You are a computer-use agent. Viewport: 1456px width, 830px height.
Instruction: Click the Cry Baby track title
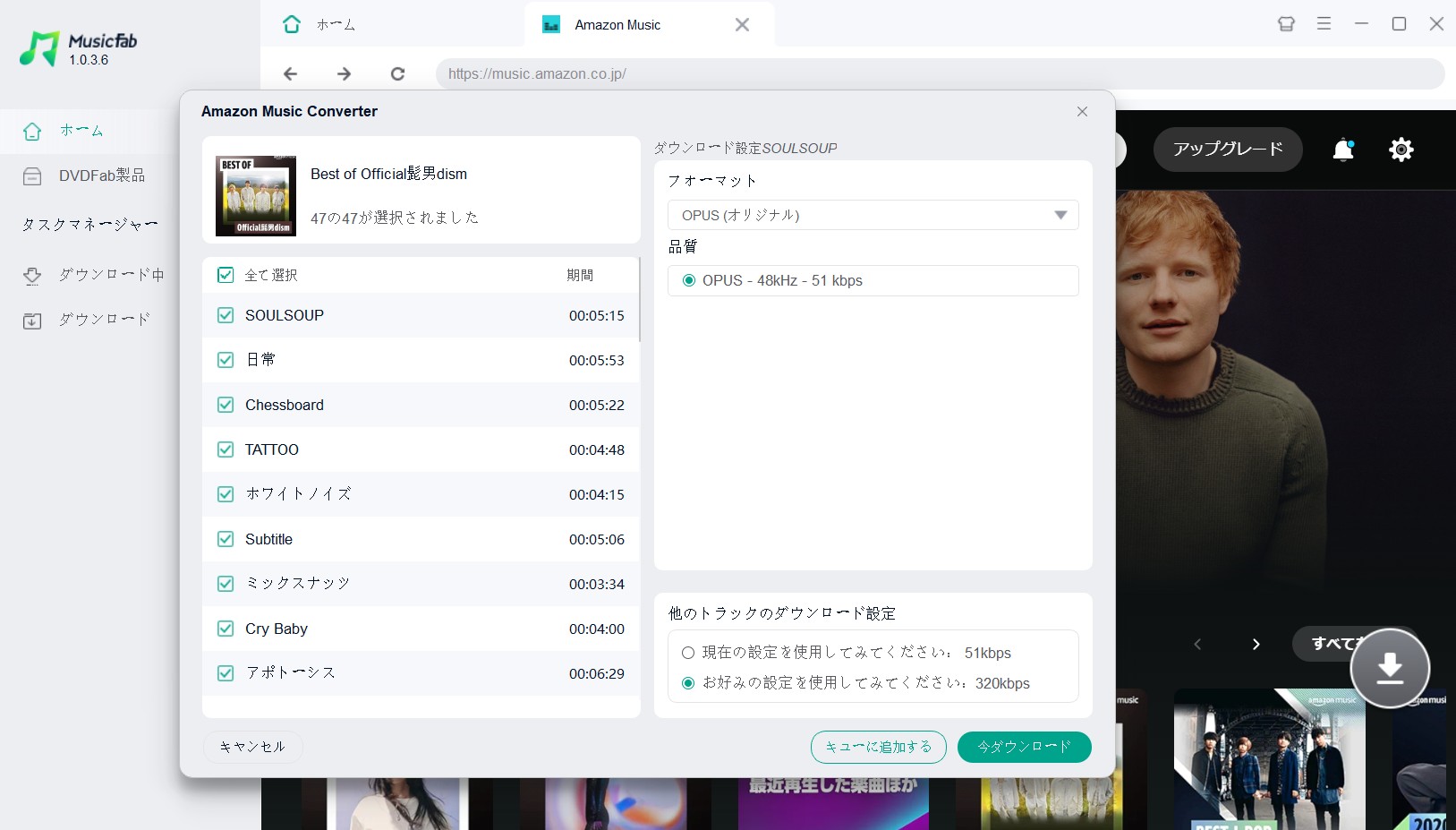point(277,629)
